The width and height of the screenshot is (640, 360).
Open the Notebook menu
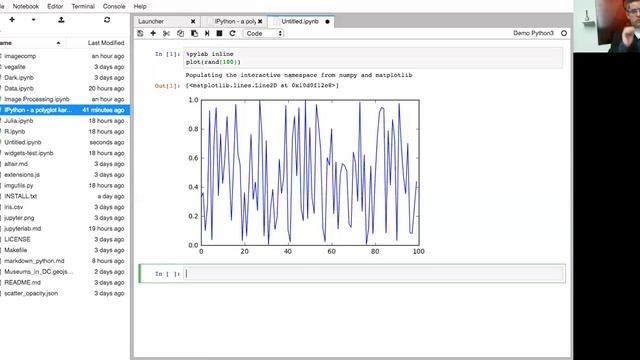(x=26, y=7)
